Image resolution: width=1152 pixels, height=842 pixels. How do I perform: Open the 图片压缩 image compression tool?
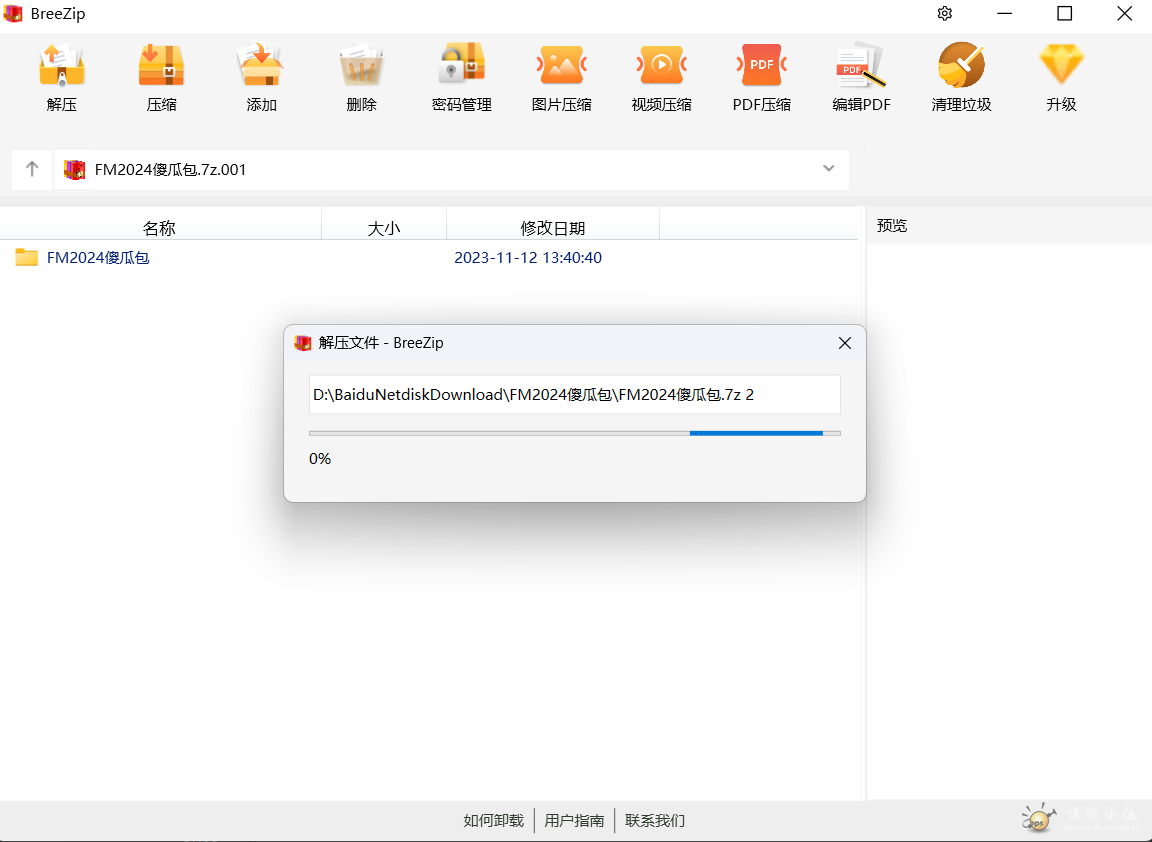tap(561, 66)
